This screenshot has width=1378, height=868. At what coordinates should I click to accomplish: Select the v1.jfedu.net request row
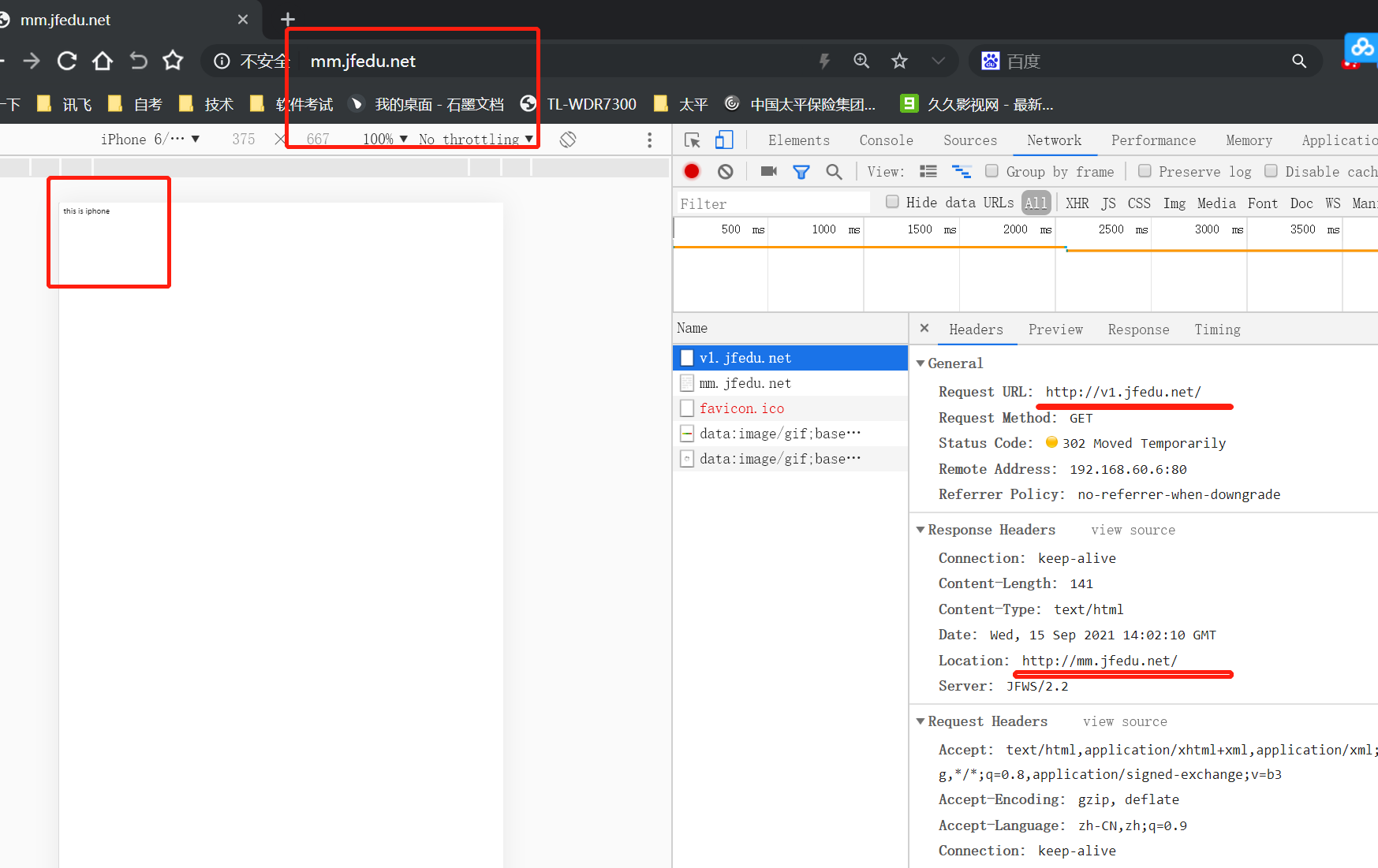pos(790,357)
